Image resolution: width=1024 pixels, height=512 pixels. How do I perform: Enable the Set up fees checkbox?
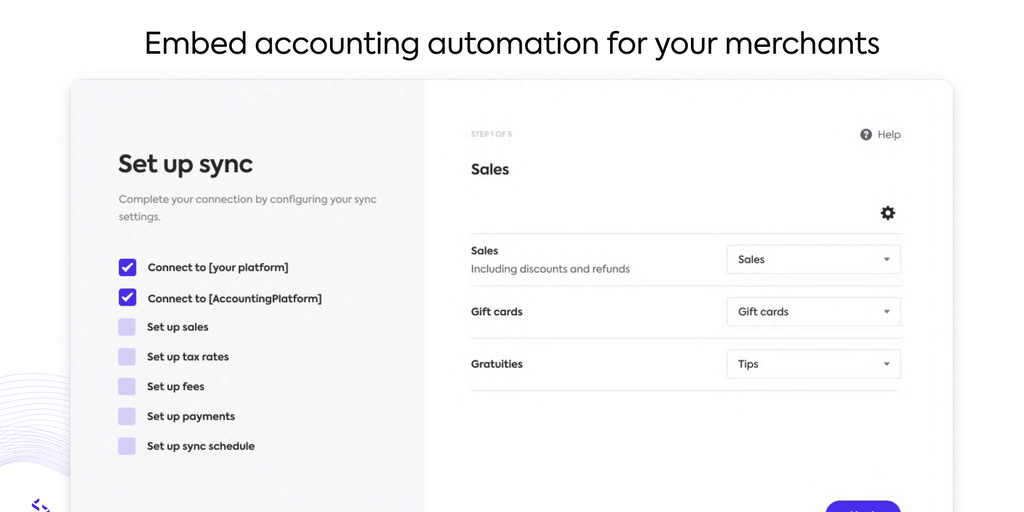pos(127,386)
